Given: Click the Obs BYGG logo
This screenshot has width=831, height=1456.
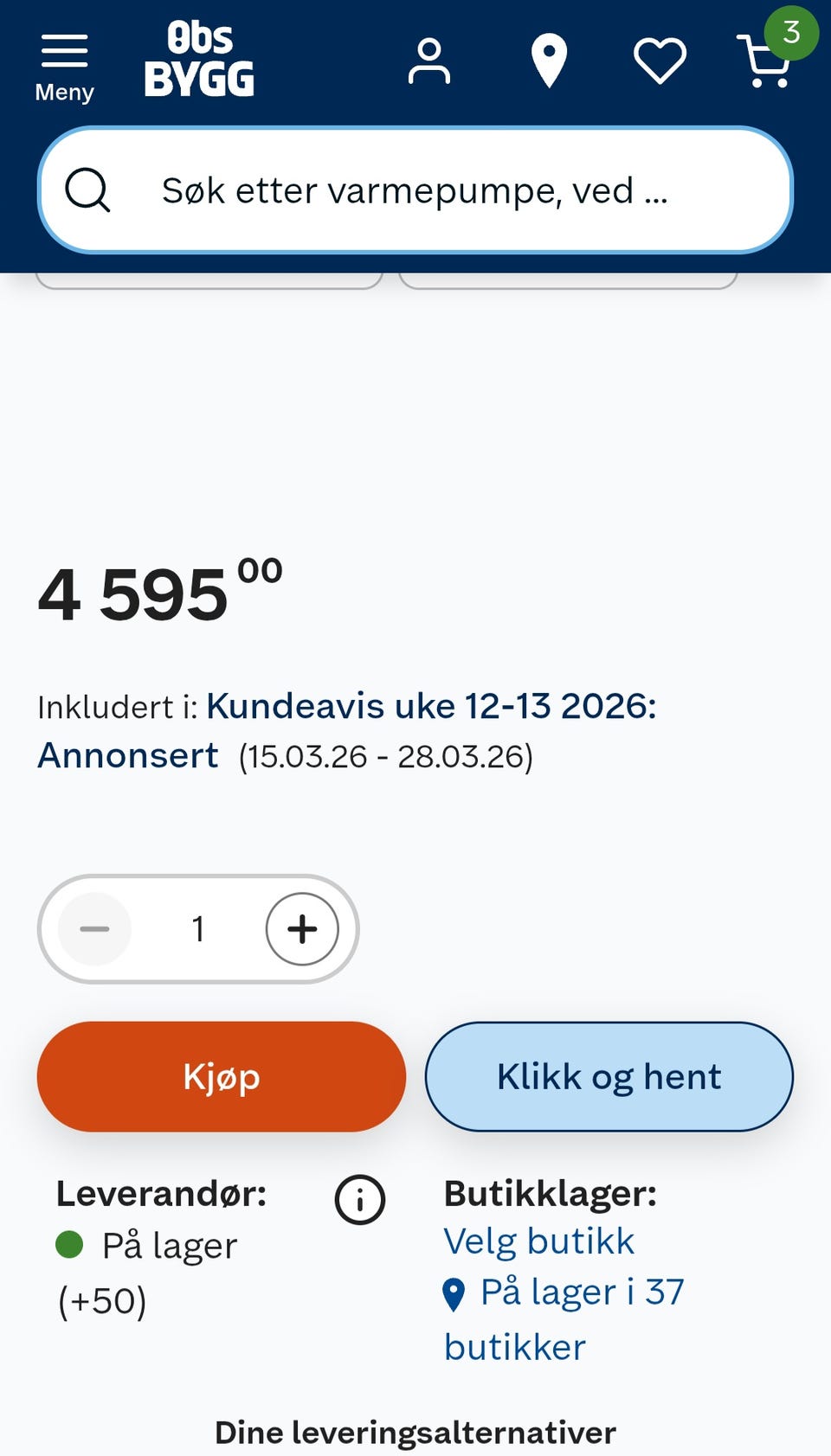Looking at the screenshot, I should point(199,60).
